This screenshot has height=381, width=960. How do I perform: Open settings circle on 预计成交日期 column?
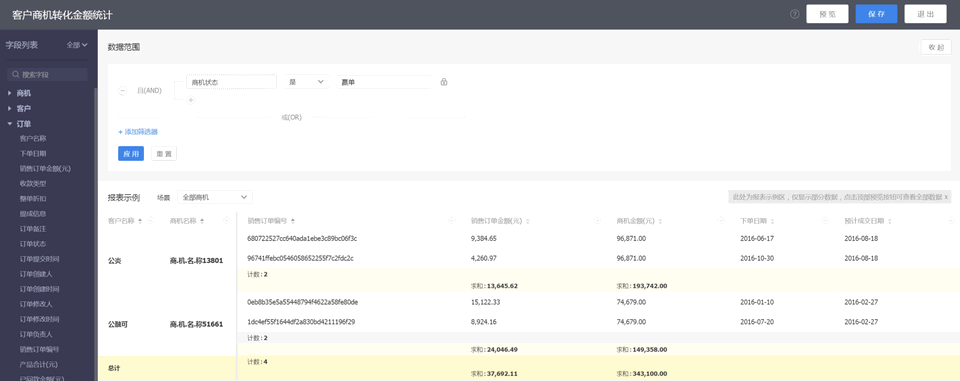[950, 221]
